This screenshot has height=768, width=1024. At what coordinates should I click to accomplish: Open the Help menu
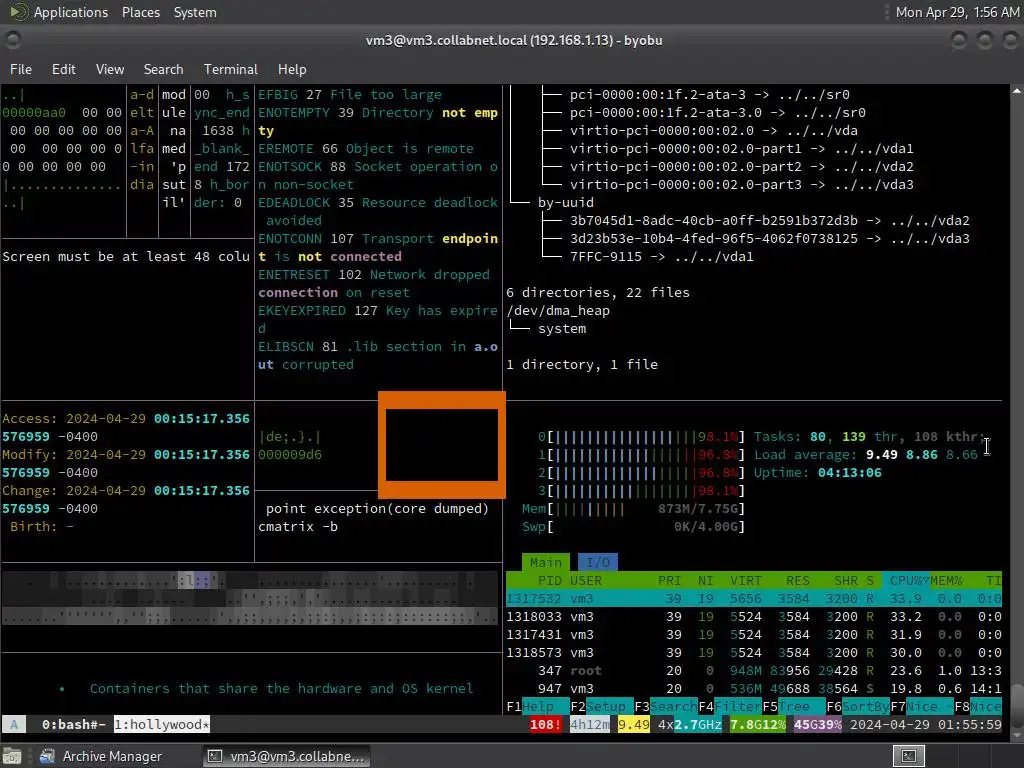[x=292, y=69]
